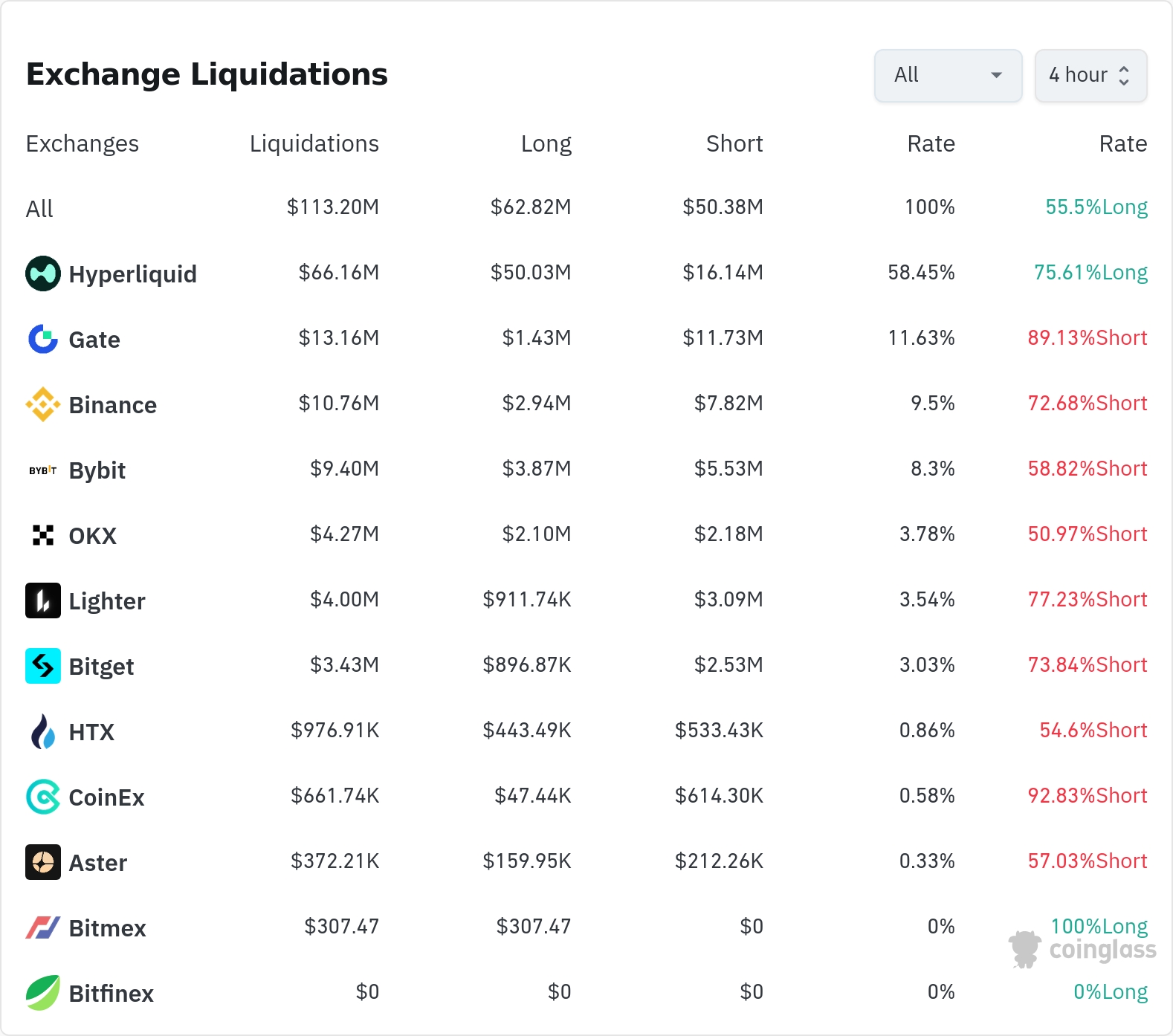Click the CoinEx logo icon
Viewport: 1173px width, 1036px height.
point(43,797)
